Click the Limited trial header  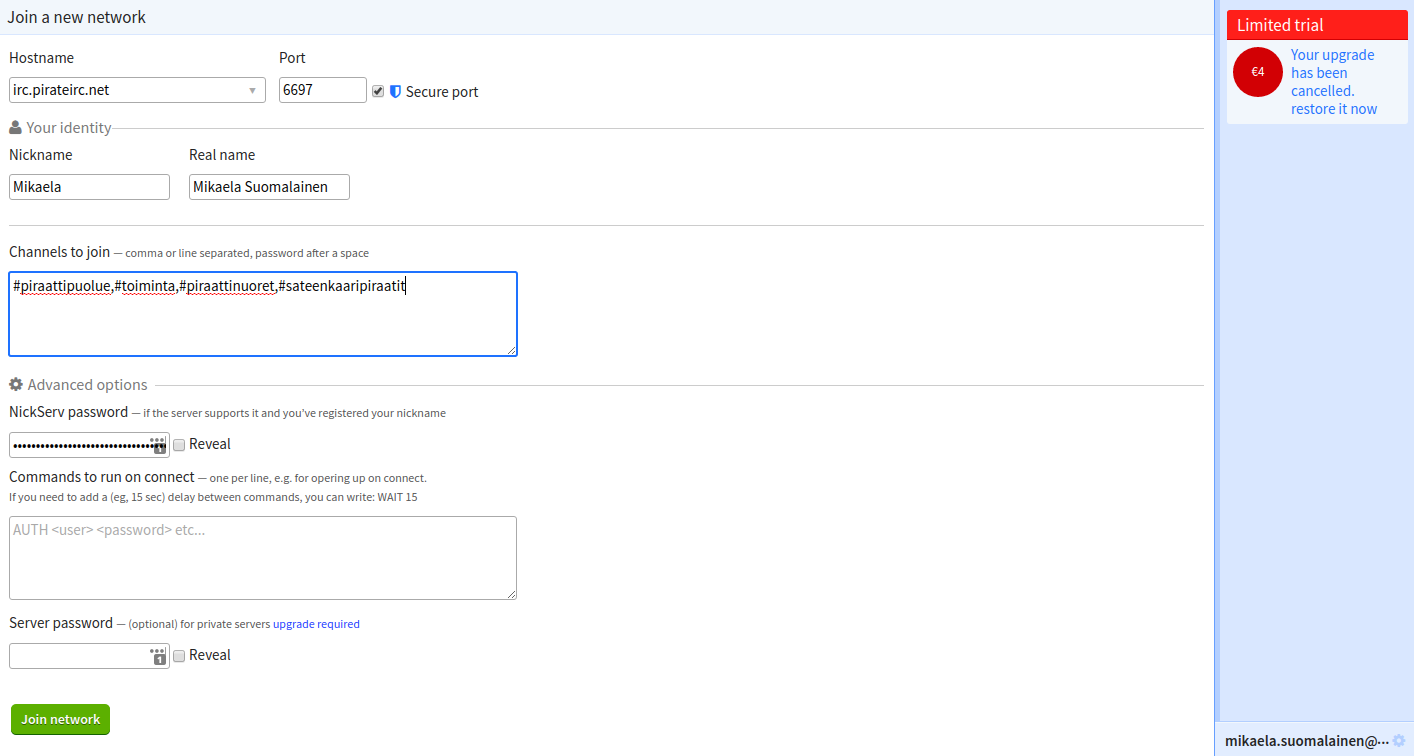pyautogui.click(x=1316, y=25)
